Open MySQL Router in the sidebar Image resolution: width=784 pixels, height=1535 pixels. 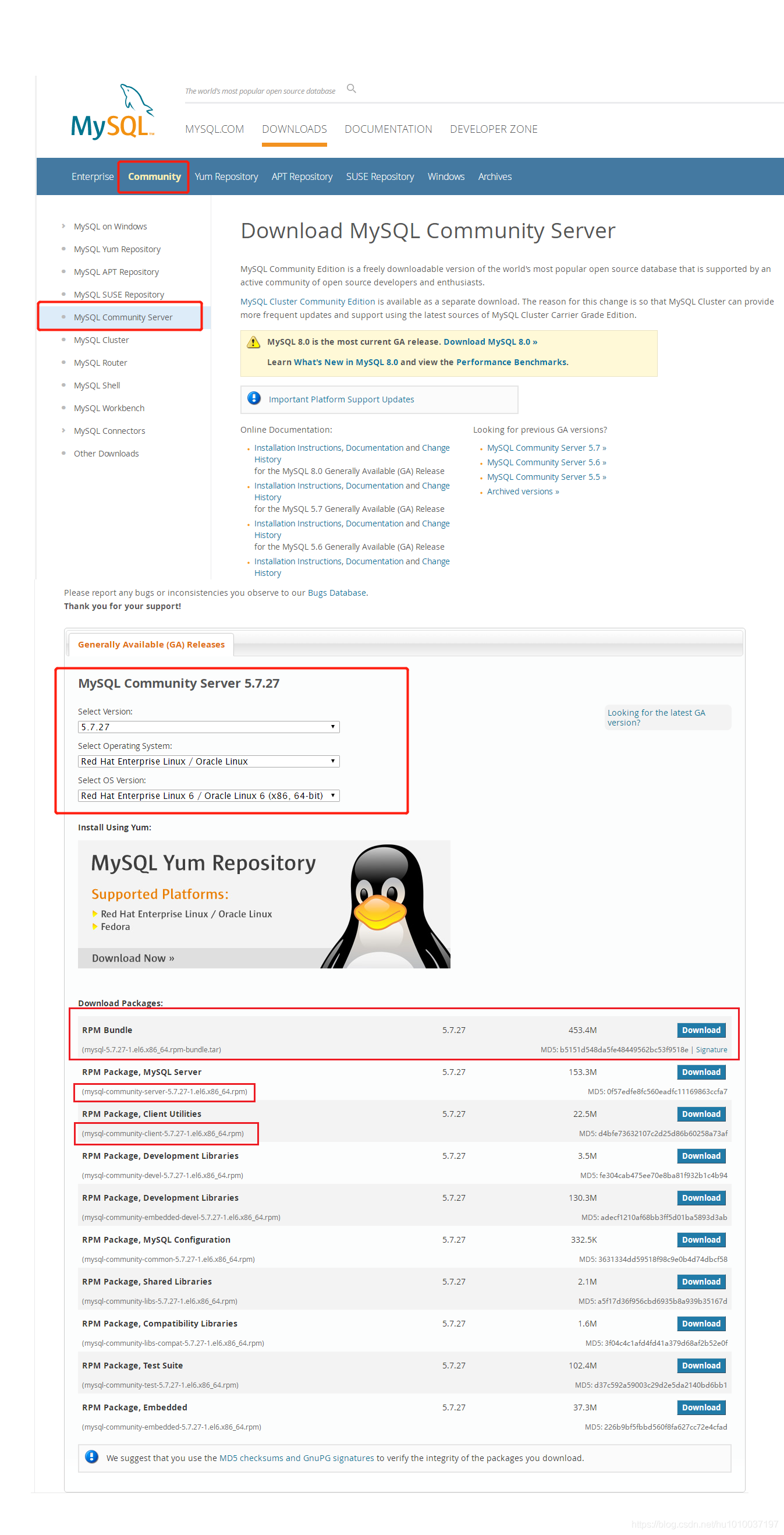click(x=101, y=362)
